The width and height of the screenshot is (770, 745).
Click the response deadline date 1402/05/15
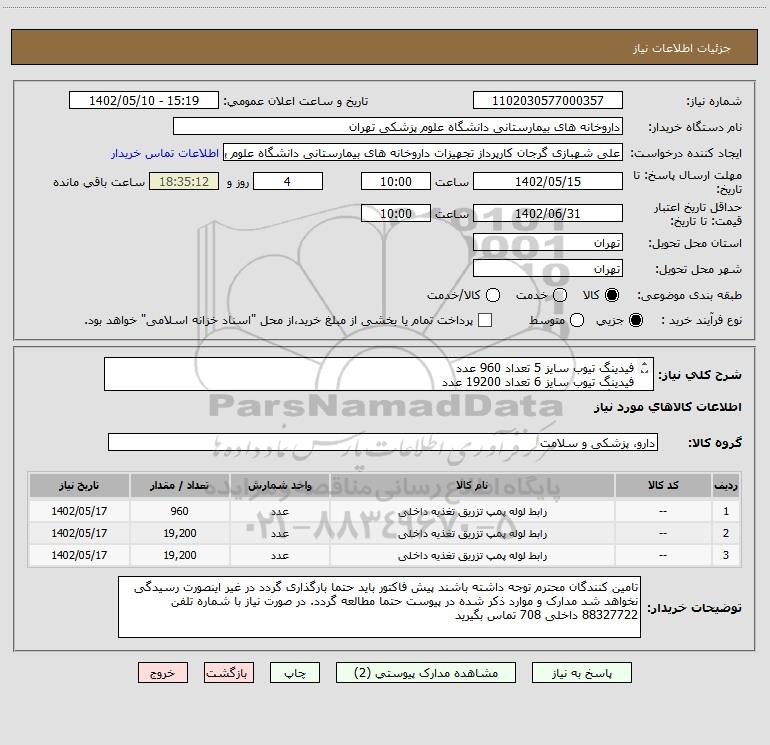[x=548, y=181]
